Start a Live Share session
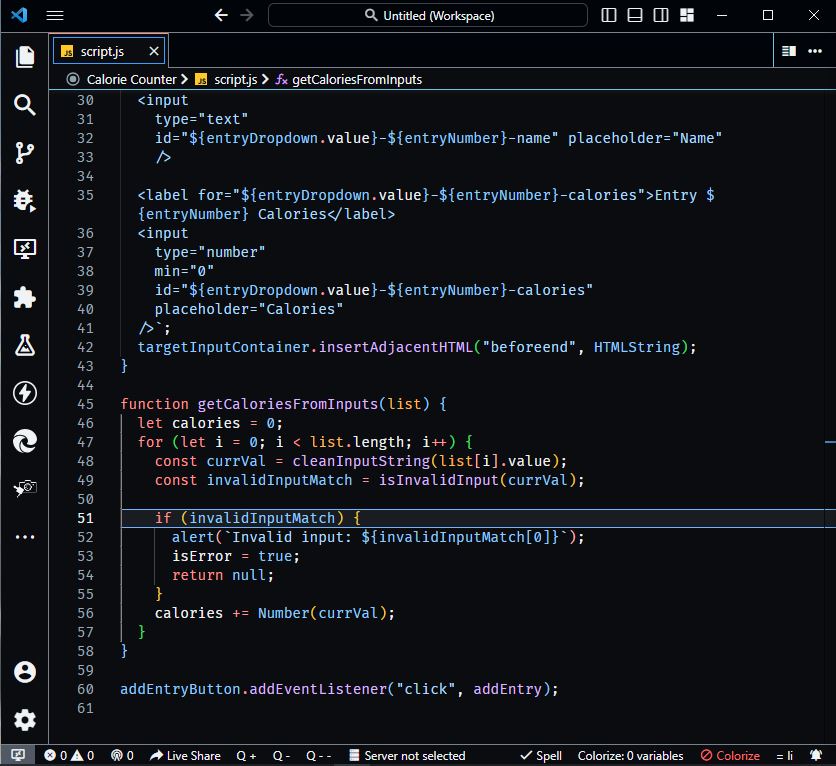The height and width of the screenshot is (766, 836). pyautogui.click(x=185, y=755)
